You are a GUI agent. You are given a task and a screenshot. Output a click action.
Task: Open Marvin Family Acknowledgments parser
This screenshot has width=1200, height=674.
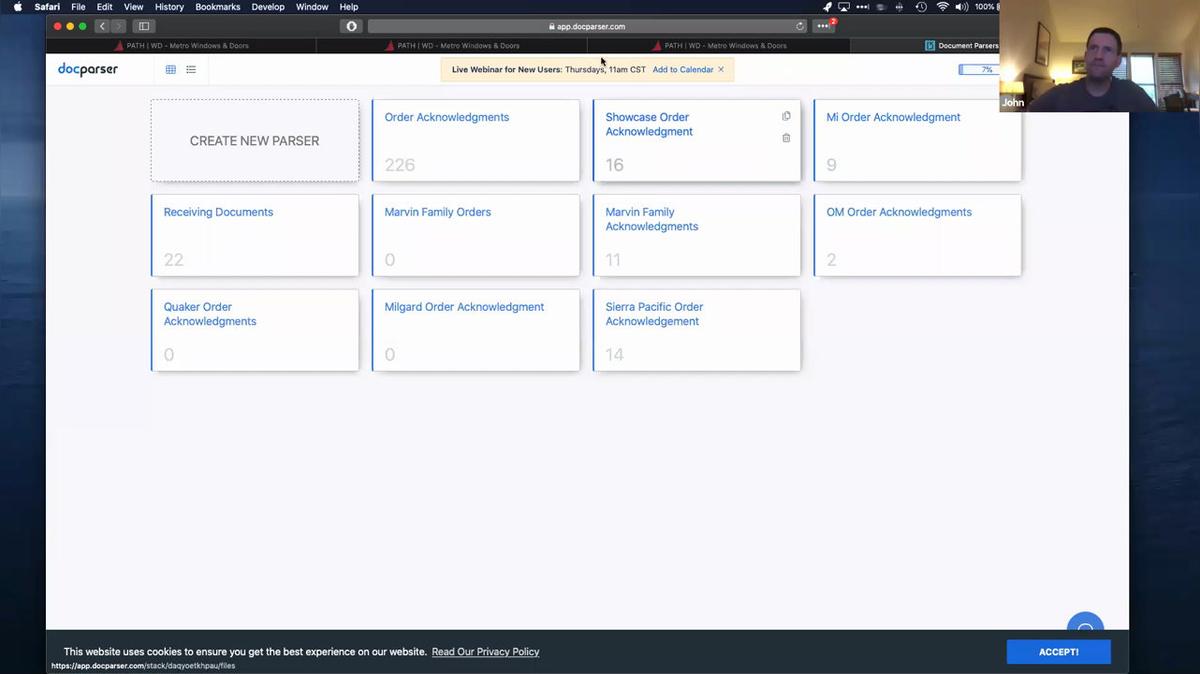coord(652,219)
